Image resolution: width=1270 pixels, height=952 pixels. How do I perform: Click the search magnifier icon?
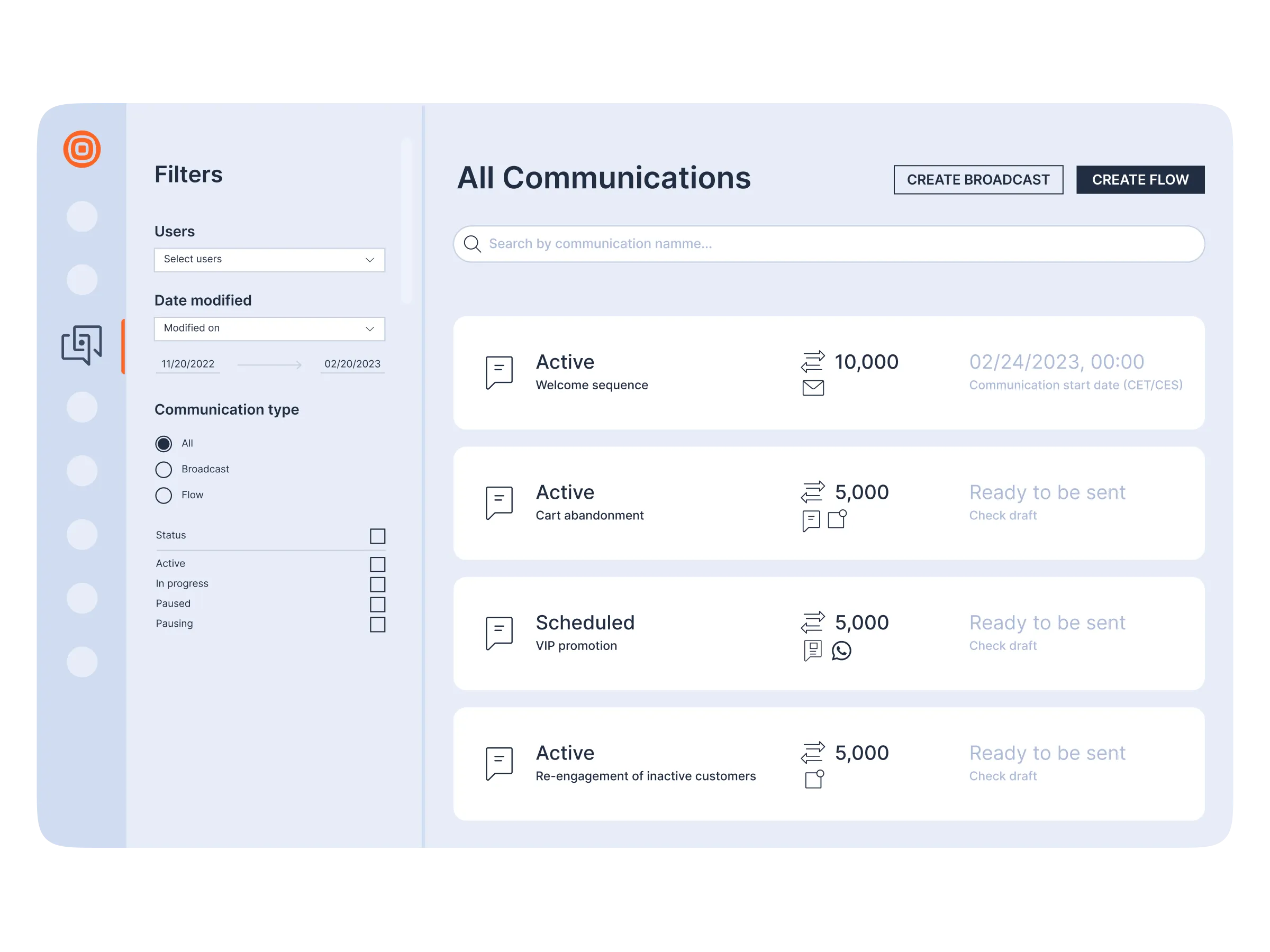point(472,244)
